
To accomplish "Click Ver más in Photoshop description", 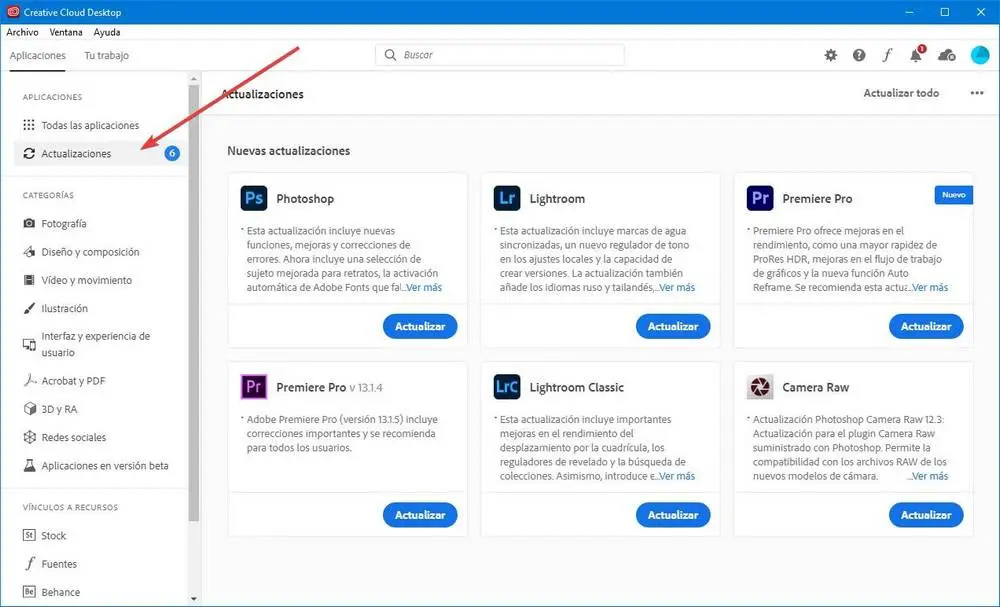I will tap(423, 288).
